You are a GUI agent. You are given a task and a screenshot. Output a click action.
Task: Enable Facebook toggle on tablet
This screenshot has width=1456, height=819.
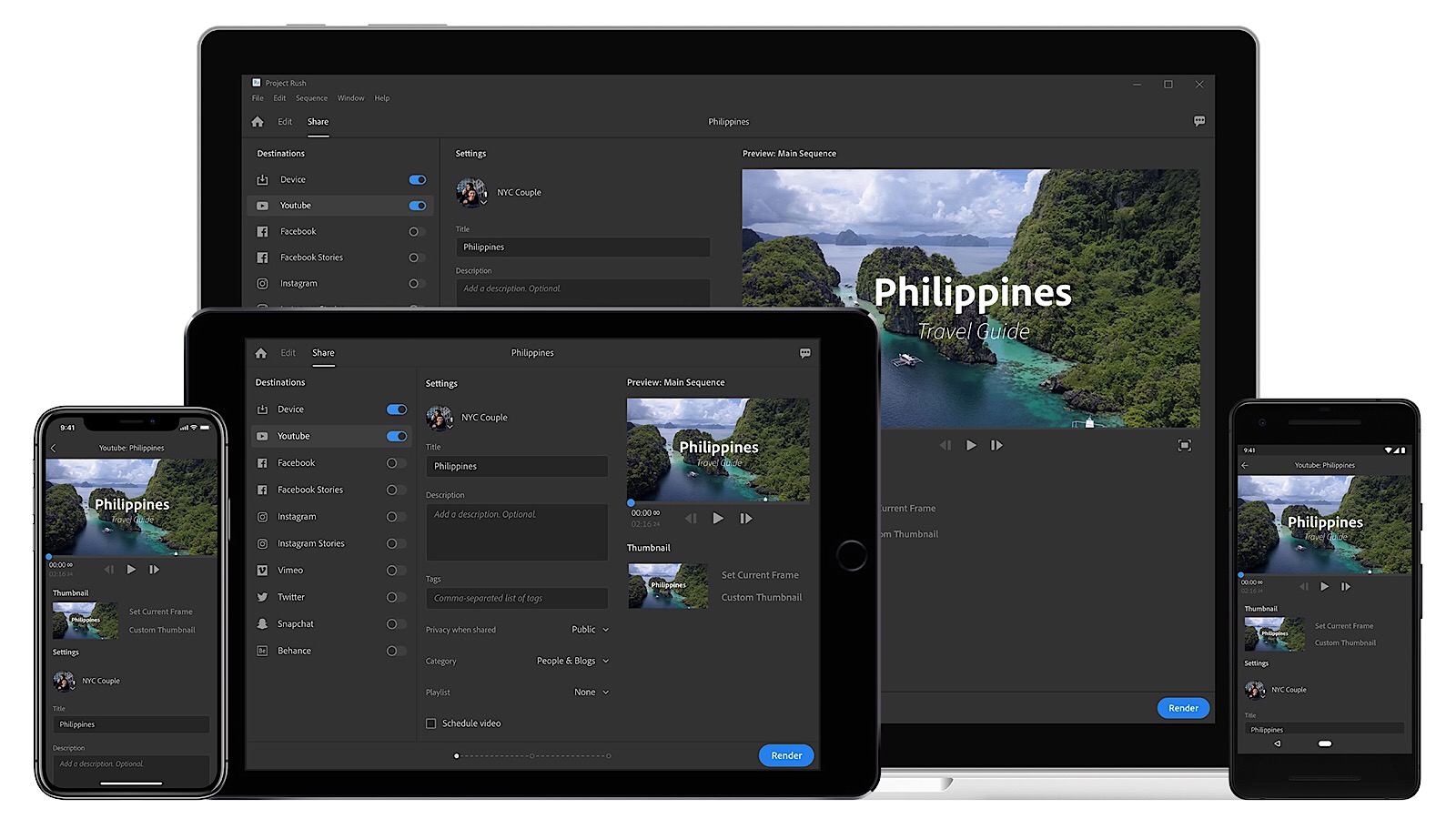coord(395,463)
